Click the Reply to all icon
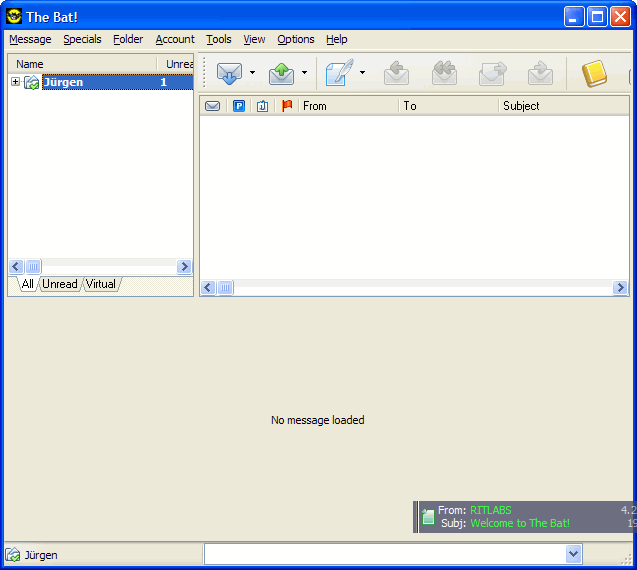 coord(444,73)
